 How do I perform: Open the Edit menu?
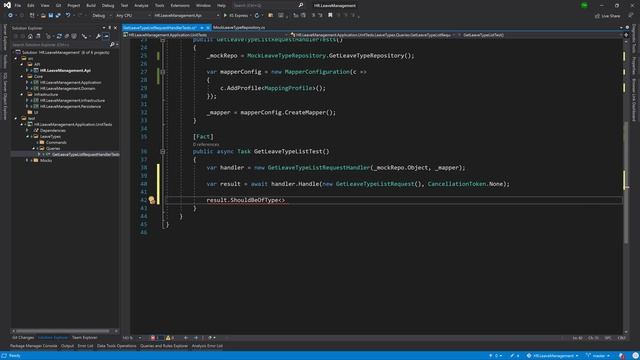pos(31,6)
